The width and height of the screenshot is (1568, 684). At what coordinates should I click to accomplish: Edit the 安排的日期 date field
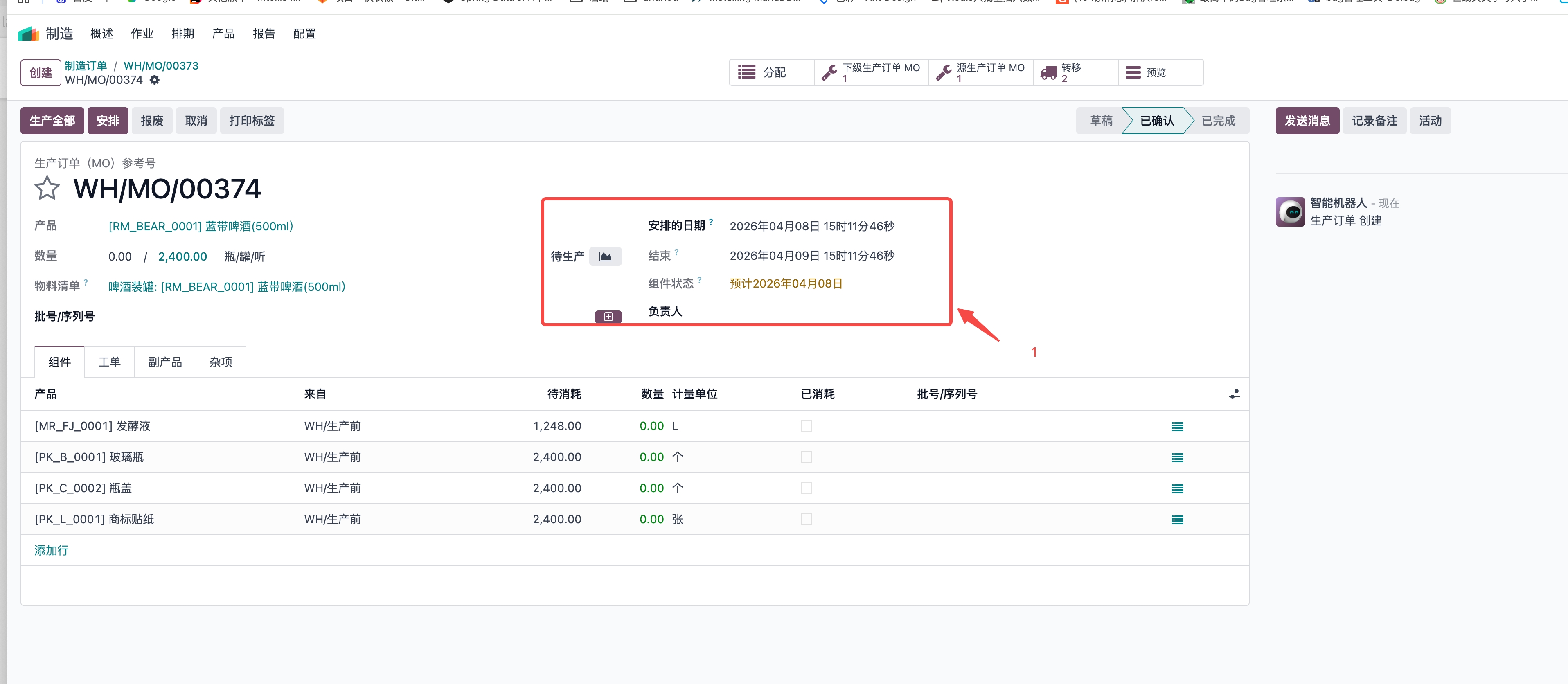point(812,226)
